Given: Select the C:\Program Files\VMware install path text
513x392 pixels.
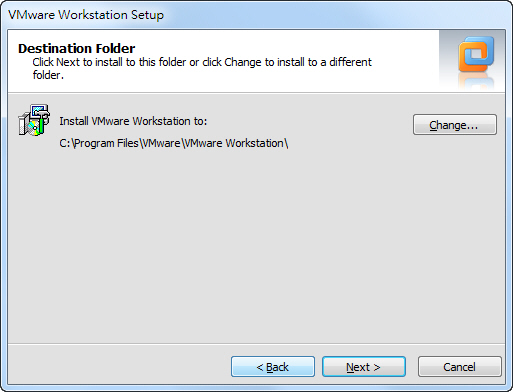Looking at the screenshot, I should coord(174,143).
